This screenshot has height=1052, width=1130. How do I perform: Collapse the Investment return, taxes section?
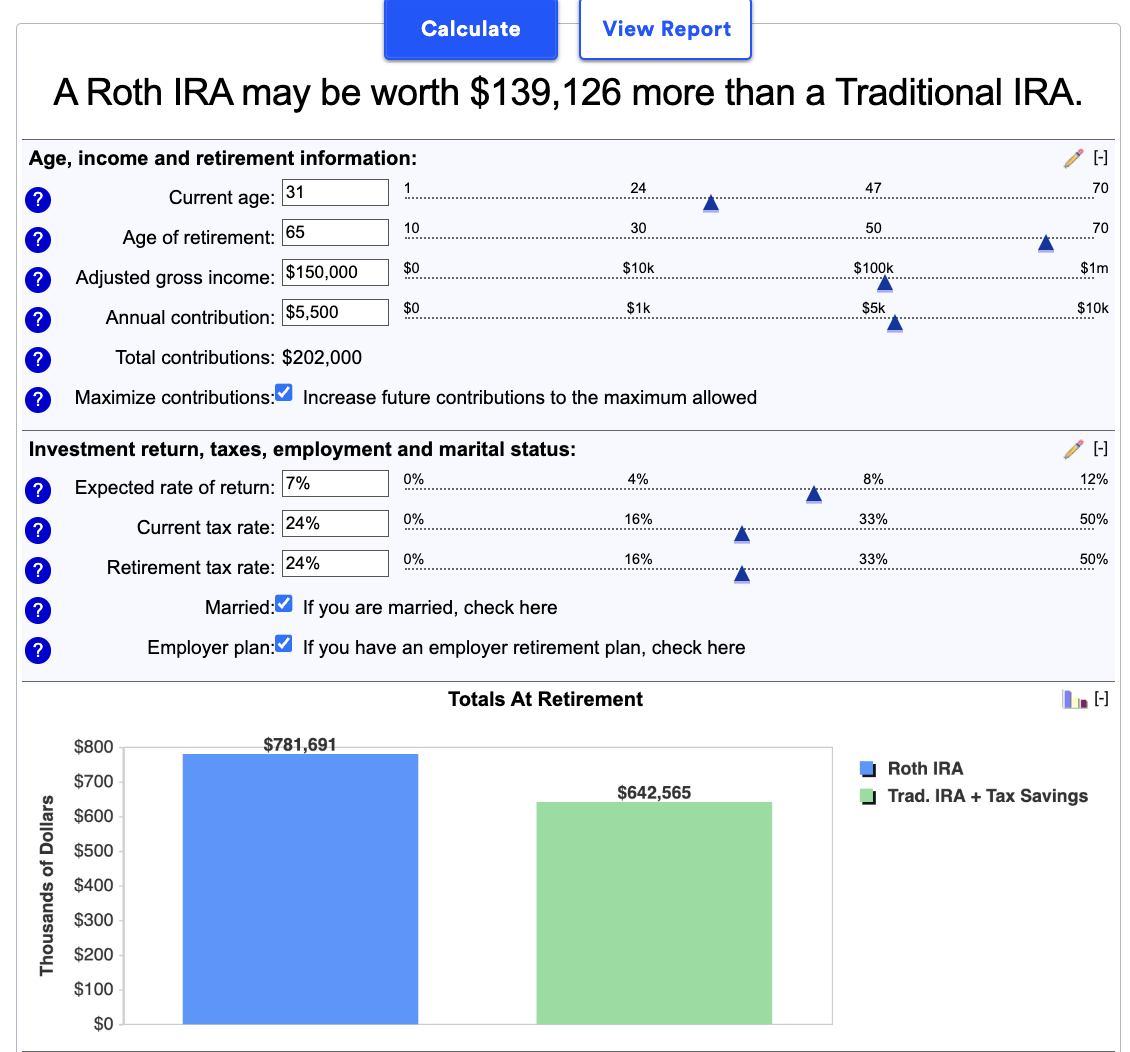[x=1100, y=448]
